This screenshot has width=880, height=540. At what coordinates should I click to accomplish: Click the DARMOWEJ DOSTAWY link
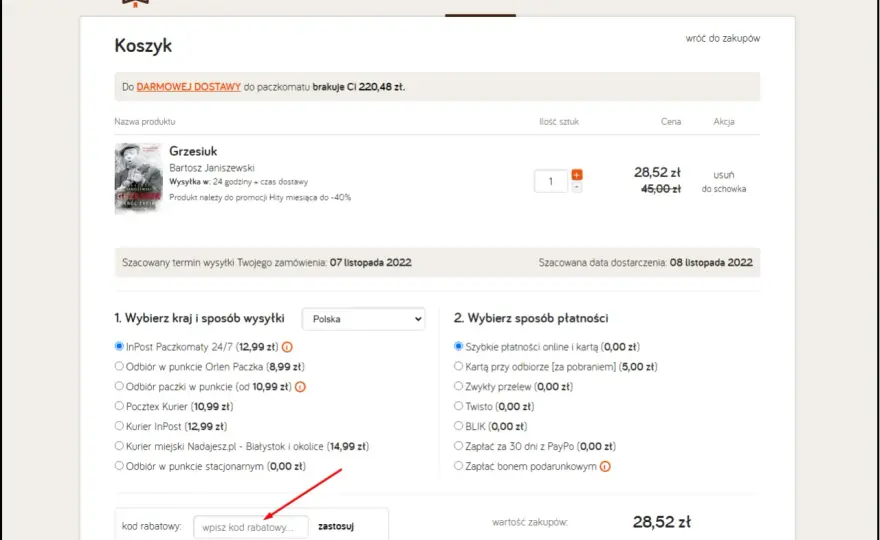coord(189,87)
